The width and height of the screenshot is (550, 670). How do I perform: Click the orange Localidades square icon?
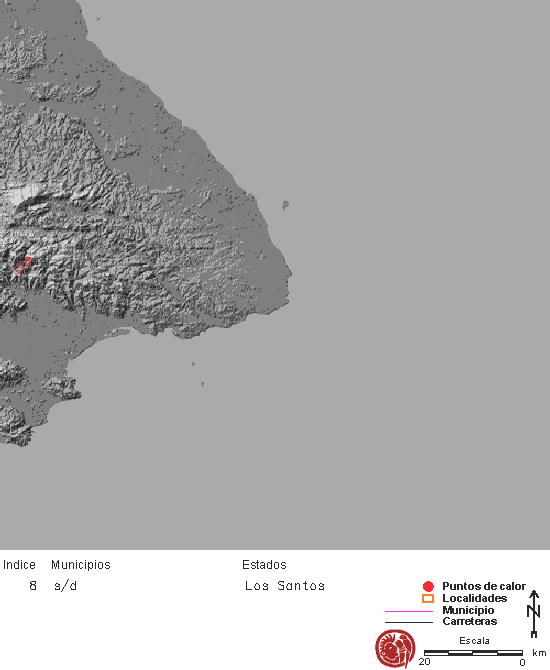(428, 598)
